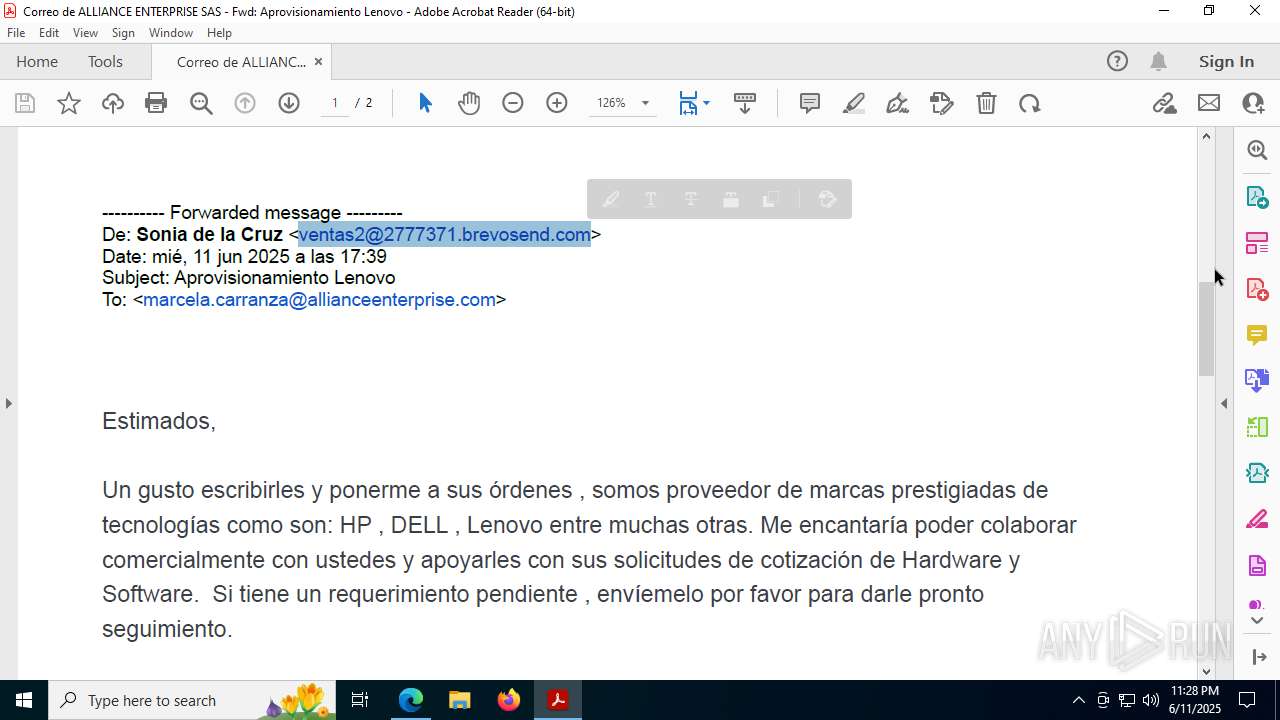Click the Save file icon
Screen dimensions: 1280x720
25,103
